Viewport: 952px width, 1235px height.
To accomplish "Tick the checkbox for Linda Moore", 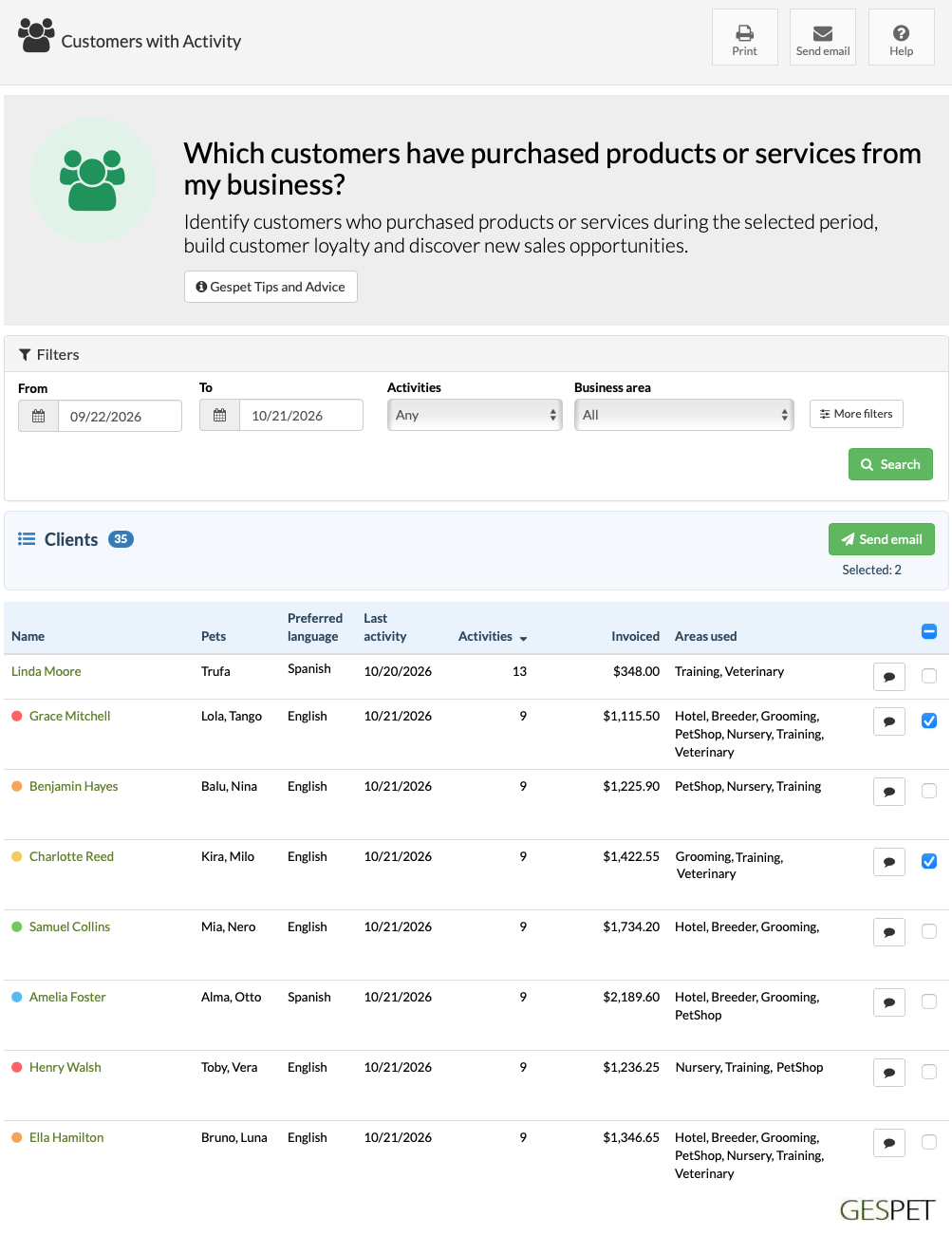I will pyautogui.click(x=929, y=676).
